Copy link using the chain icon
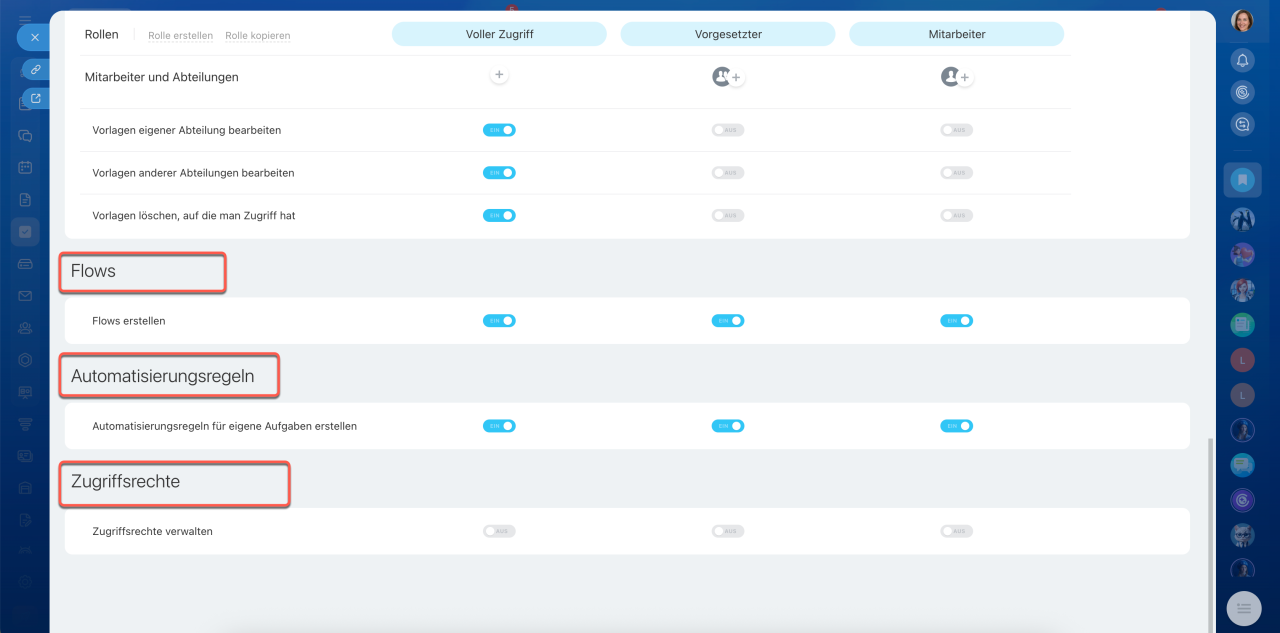 pyautogui.click(x=36, y=70)
